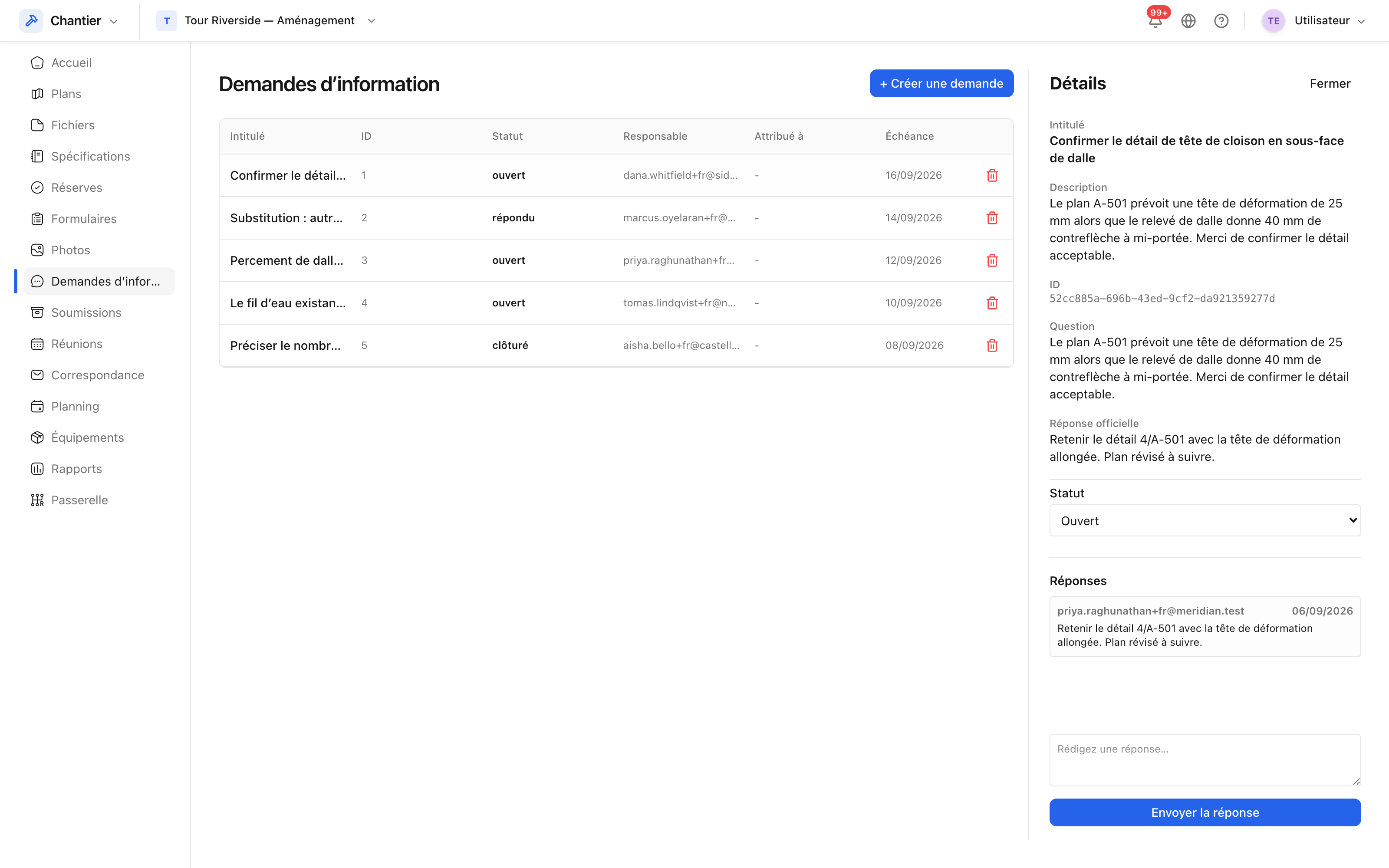Go to Accueil in the sidebar

pos(99,62)
